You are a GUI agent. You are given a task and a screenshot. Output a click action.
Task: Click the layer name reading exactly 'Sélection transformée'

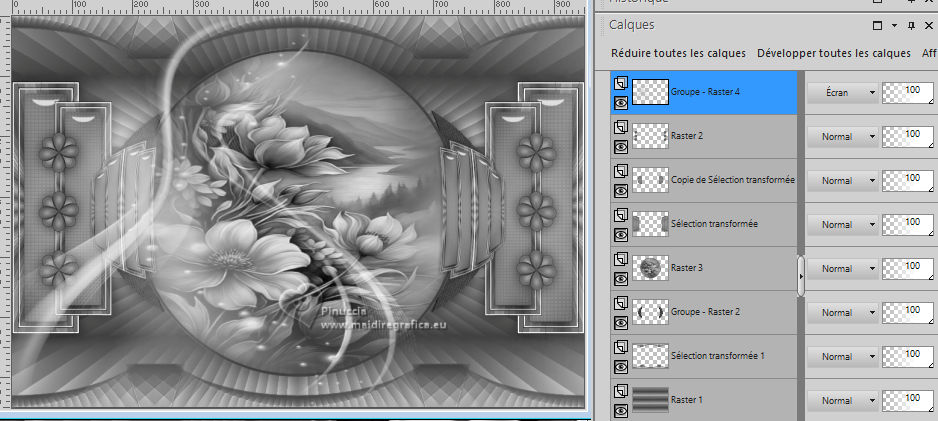pyautogui.click(x=714, y=224)
